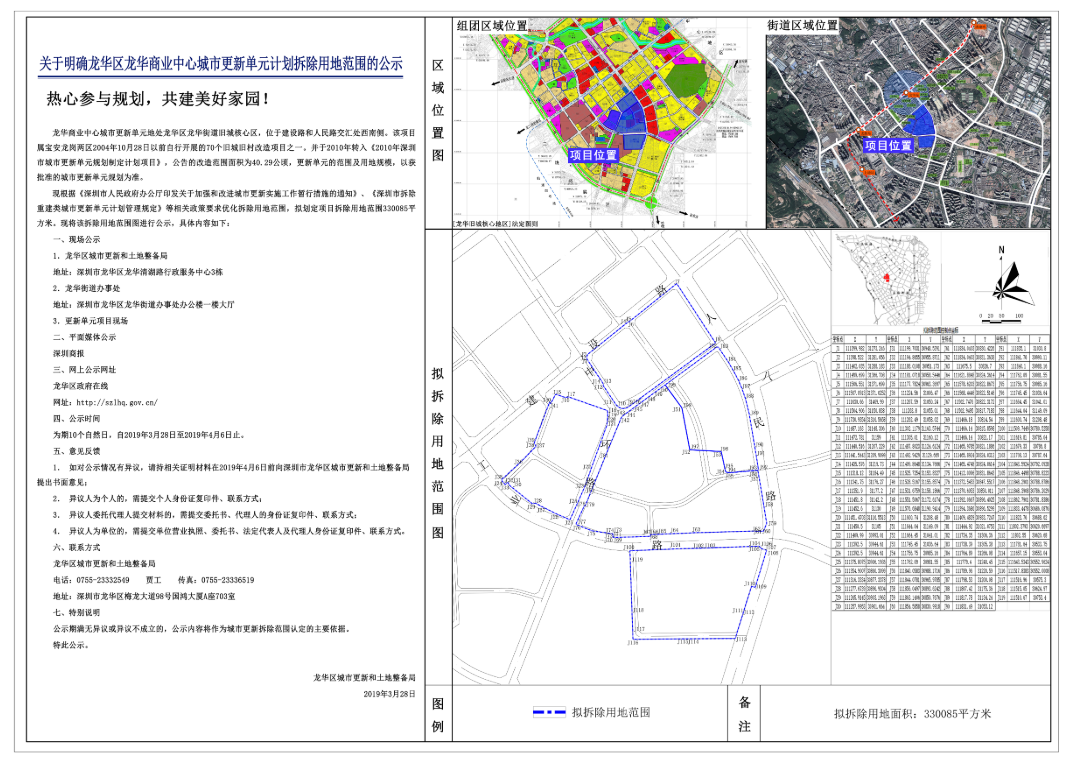Click the blue underlined notice title
This screenshot has height=757, width=1067.
coord(221,65)
